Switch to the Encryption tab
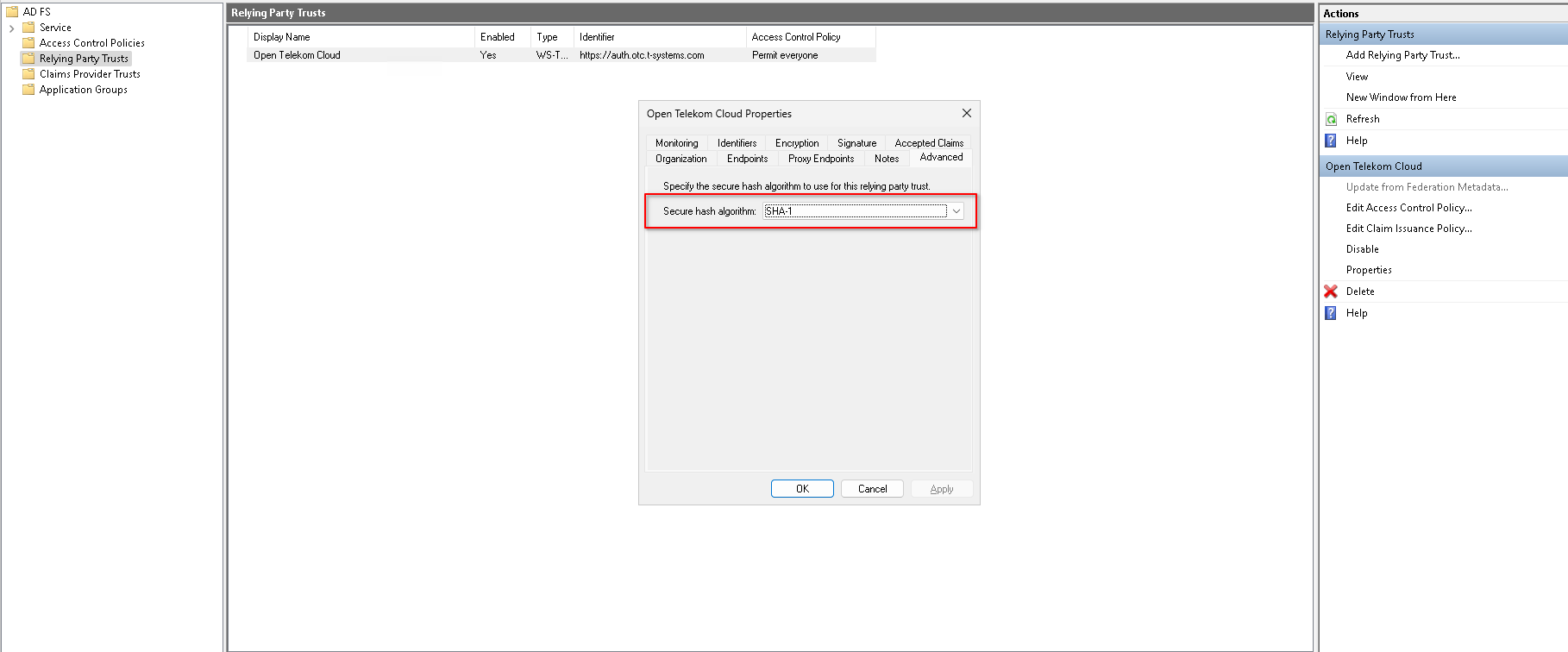1568x652 pixels. point(797,143)
